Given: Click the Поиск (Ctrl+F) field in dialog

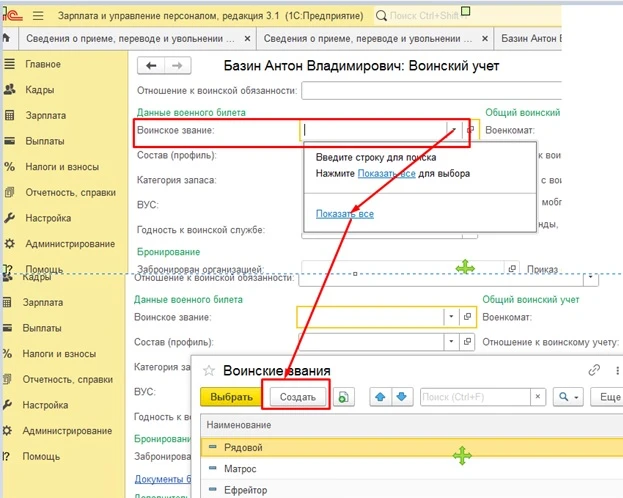Looking at the screenshot, I should tap(475, 397).
